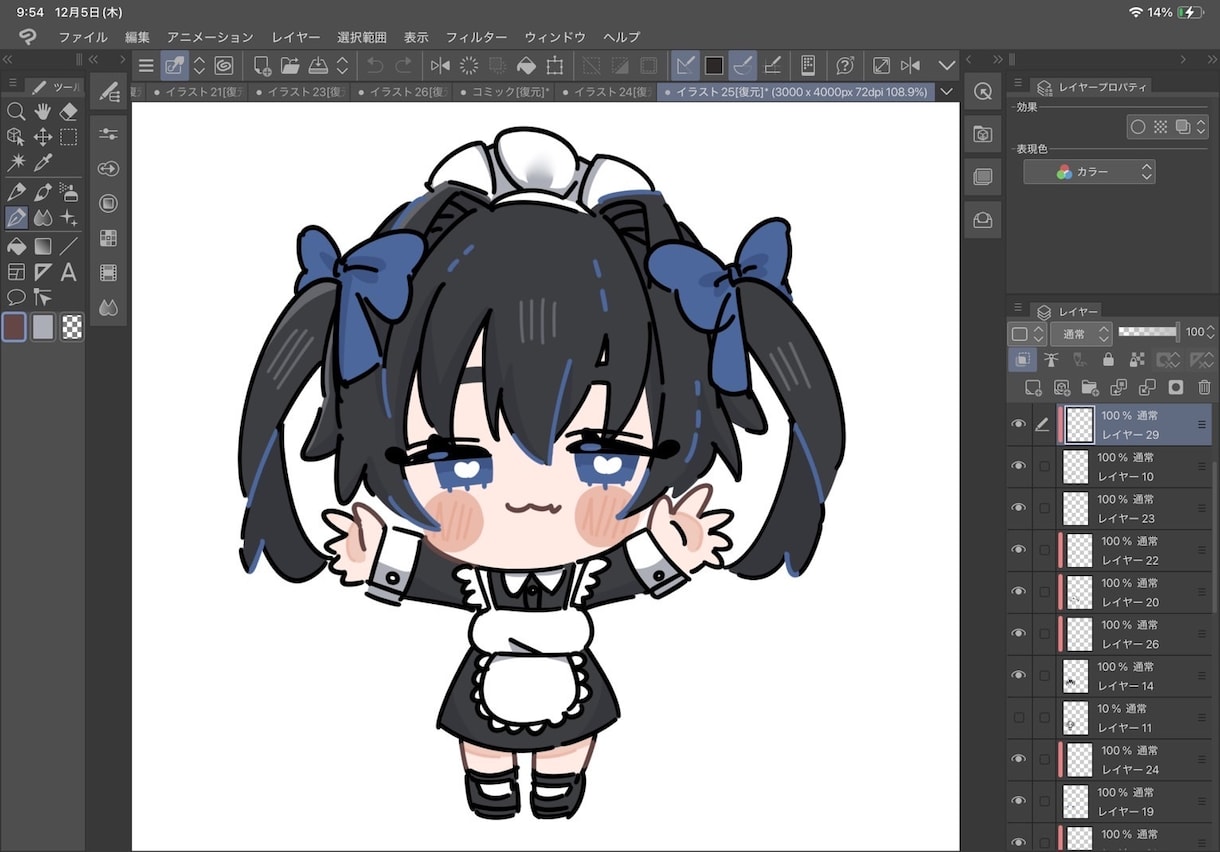Image resolution: width=1220 pixels, height=852 pixels.
Task: Open the Navigator palette icon
Action: tap(983, 91)
